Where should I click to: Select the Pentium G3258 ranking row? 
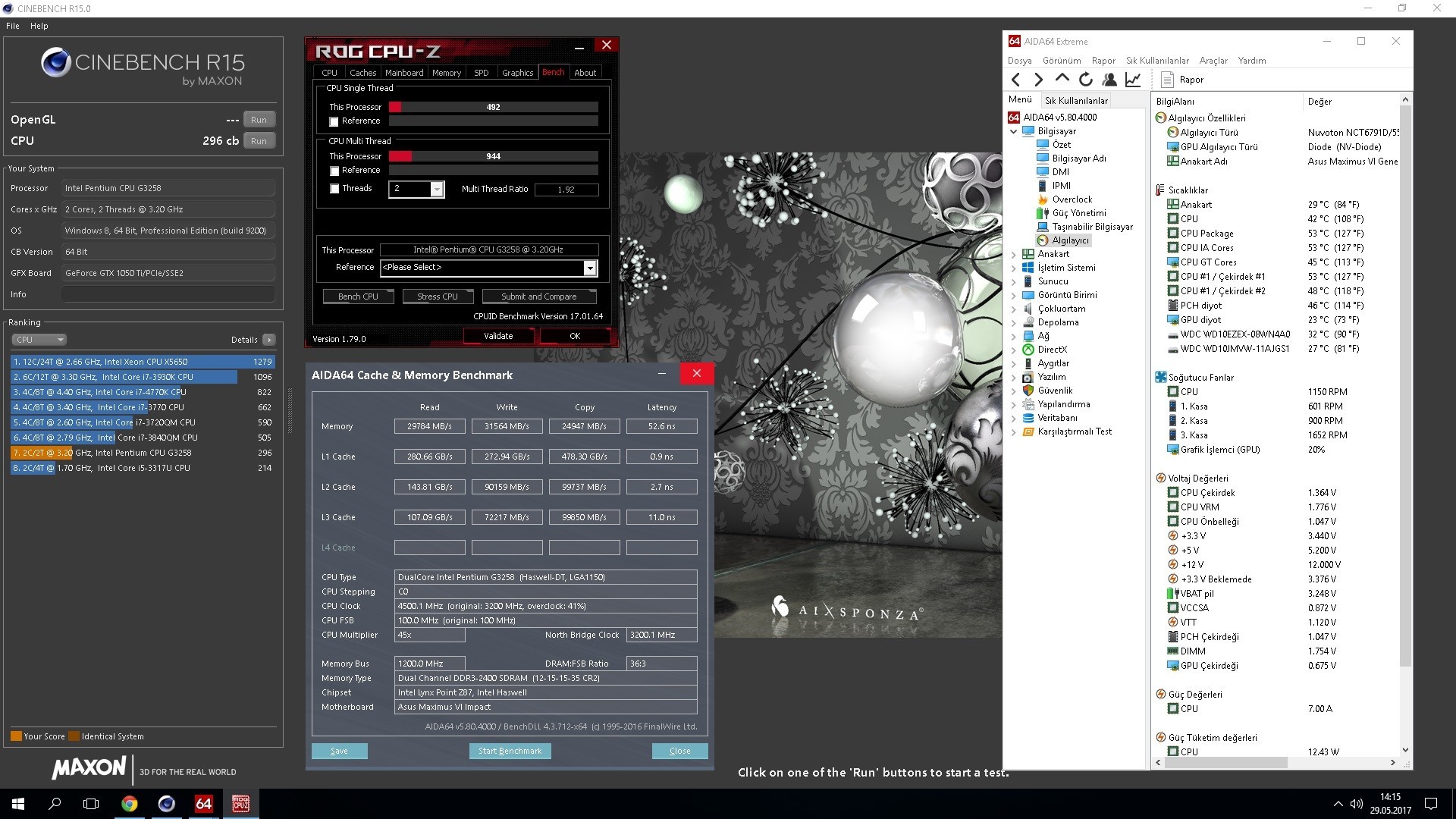tap(142, 453)
